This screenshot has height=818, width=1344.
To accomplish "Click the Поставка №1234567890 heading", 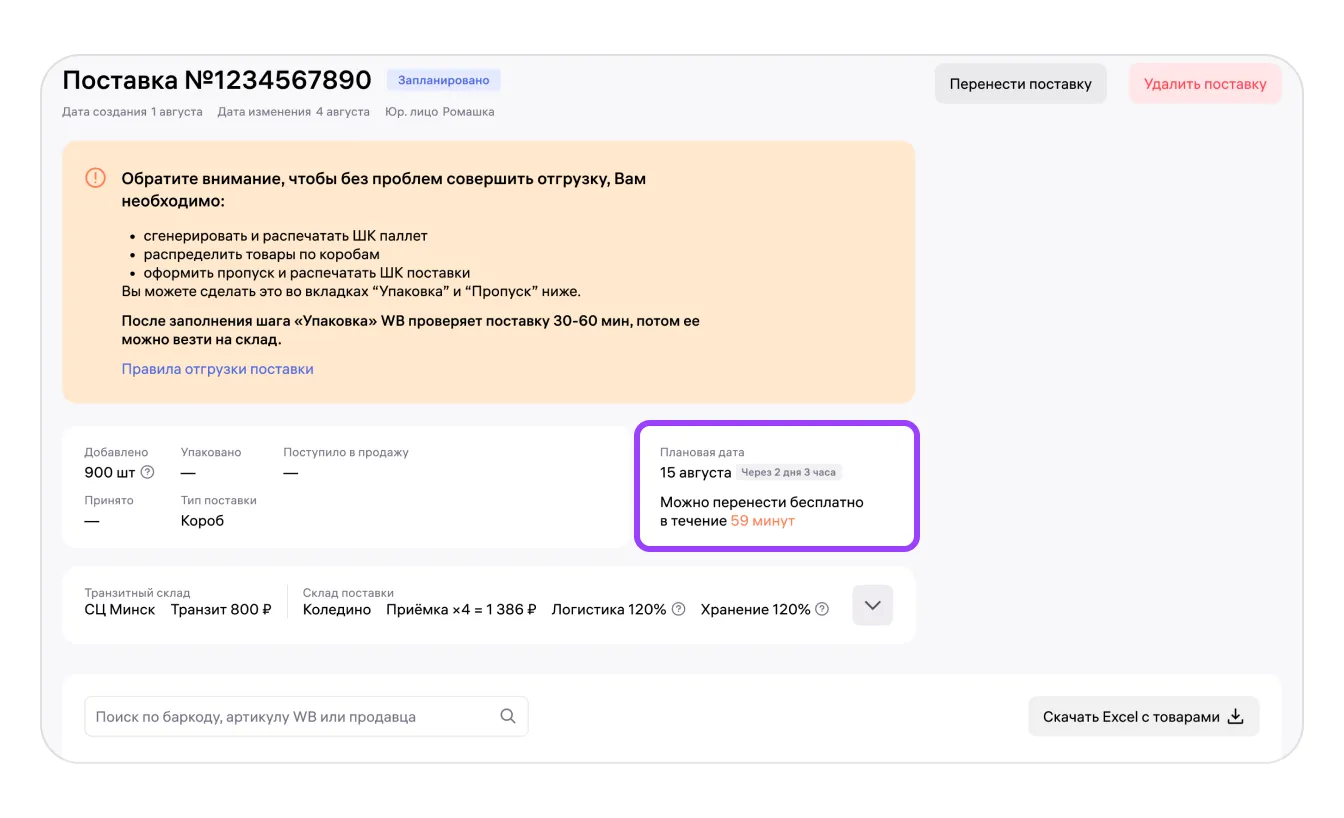I will click(x=217, y=80).
